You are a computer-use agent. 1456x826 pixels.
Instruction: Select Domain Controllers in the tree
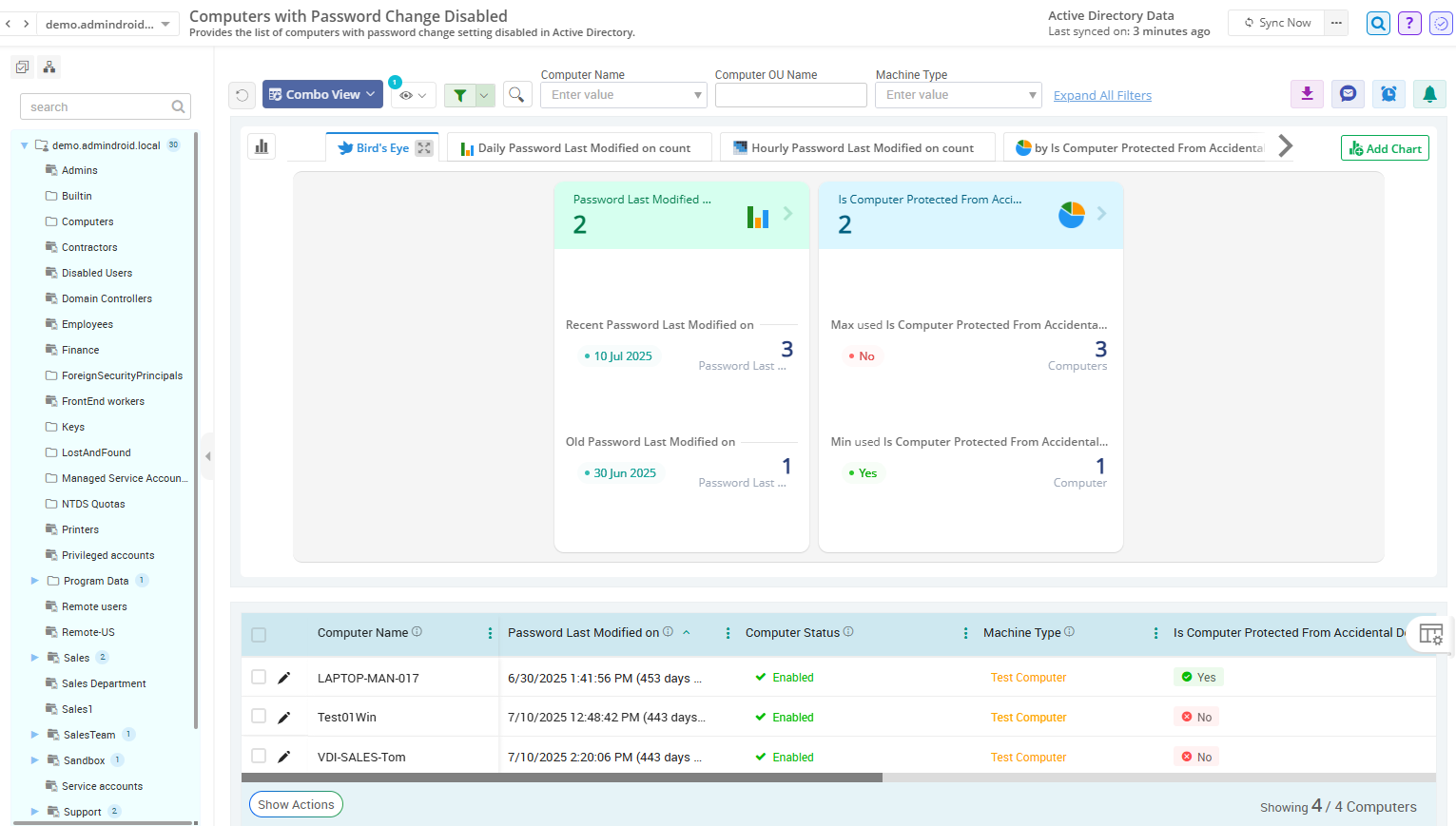(107, 298)
